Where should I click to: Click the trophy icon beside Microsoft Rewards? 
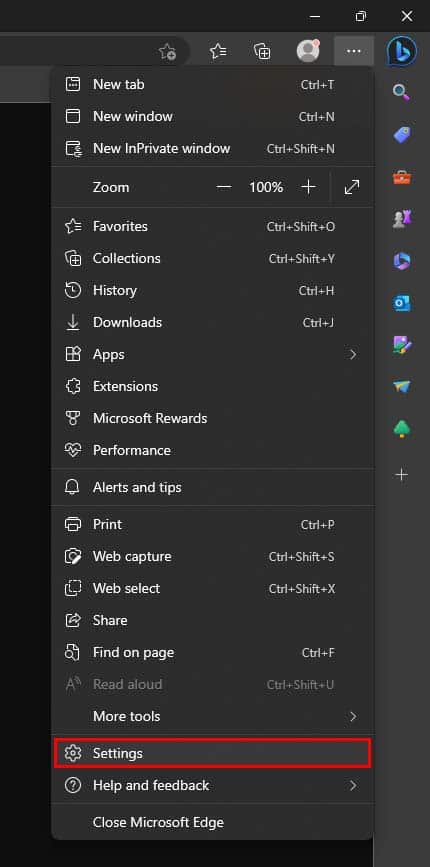(x=73, y=419)
